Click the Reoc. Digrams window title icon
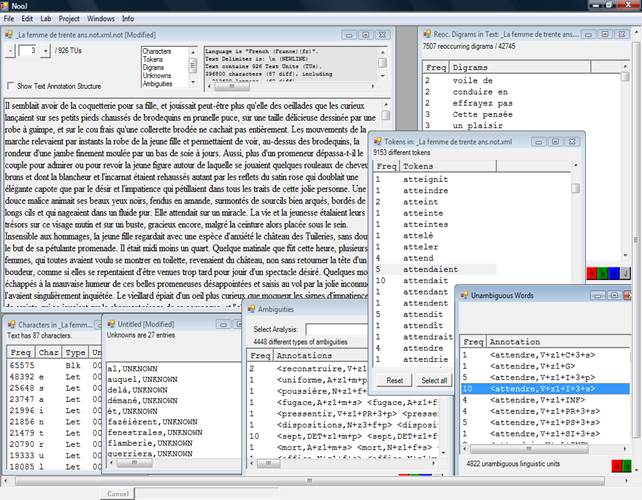The image size is (642, 500). [429, 33]
